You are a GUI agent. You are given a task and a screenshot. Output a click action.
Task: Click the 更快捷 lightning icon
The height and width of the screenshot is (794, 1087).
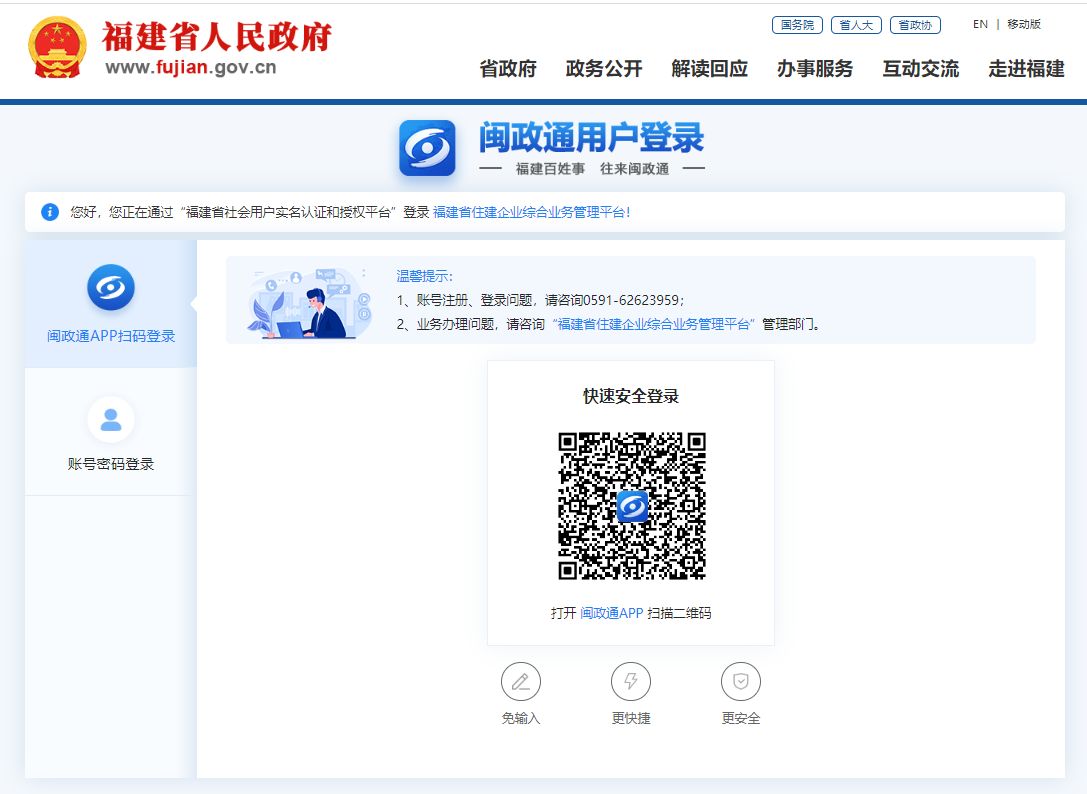[x=631, y=682]
